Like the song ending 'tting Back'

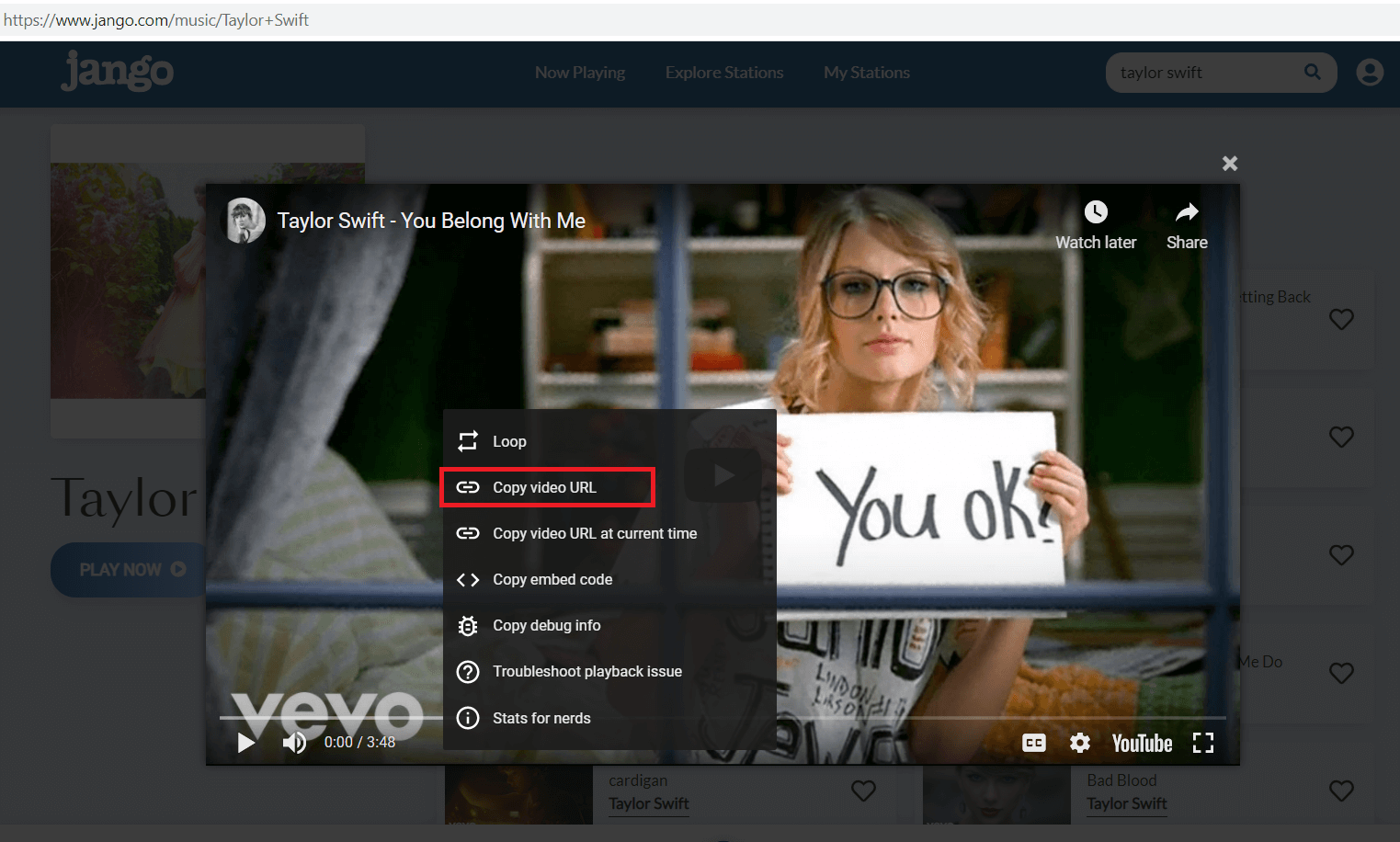(x=1341, y=319)
